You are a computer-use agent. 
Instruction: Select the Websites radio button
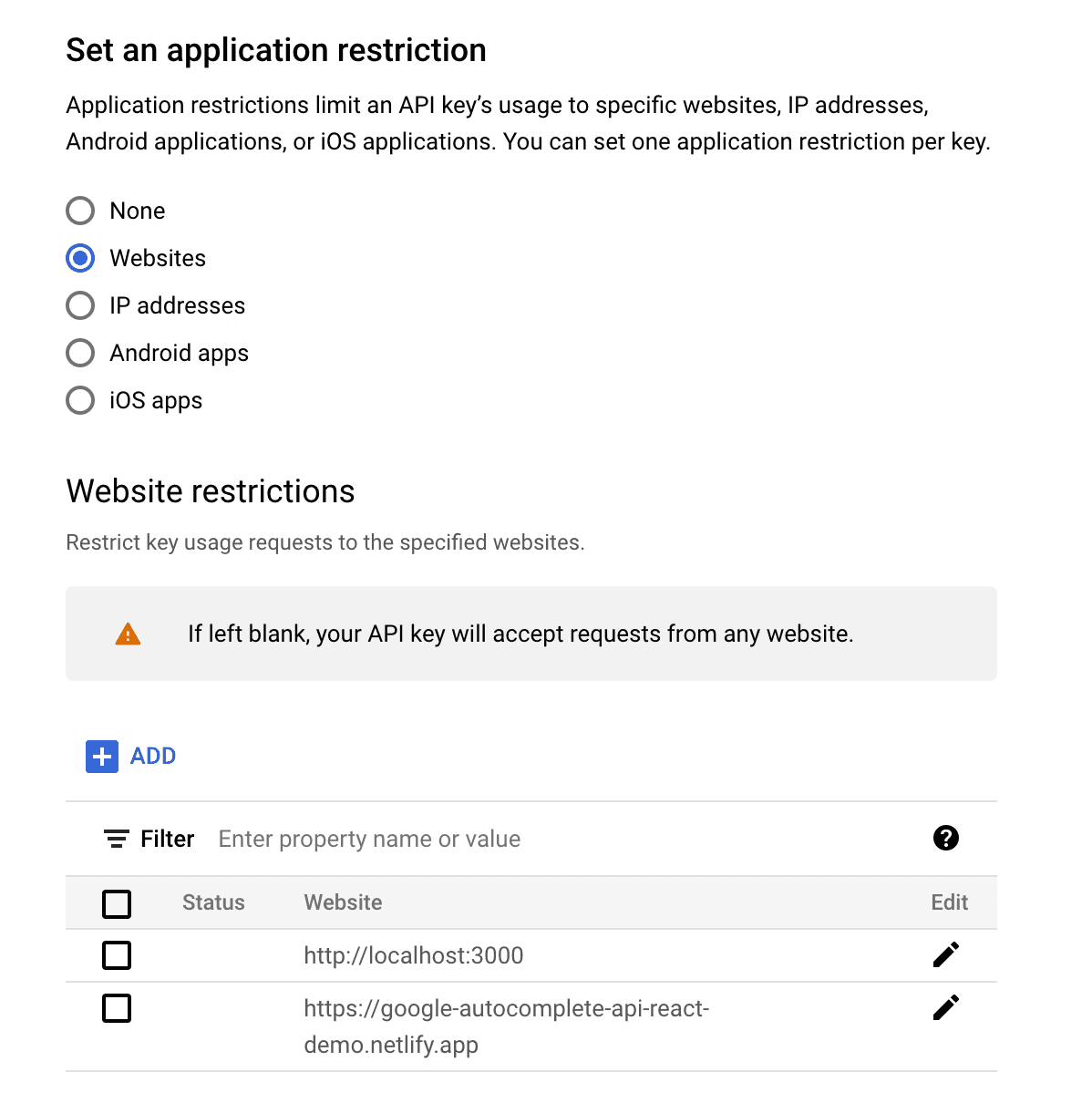80,258
